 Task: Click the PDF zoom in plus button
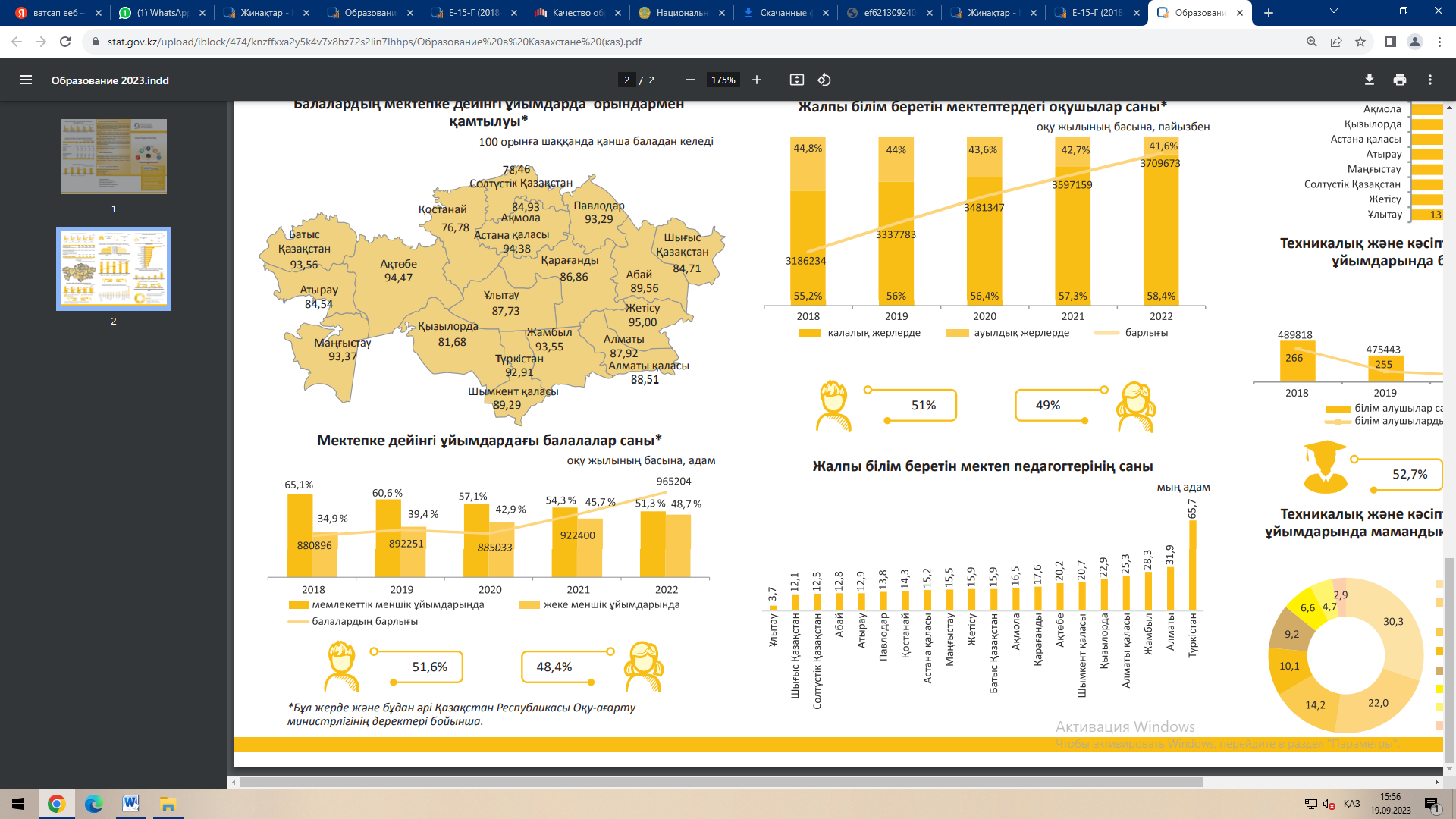coord(756,80)
